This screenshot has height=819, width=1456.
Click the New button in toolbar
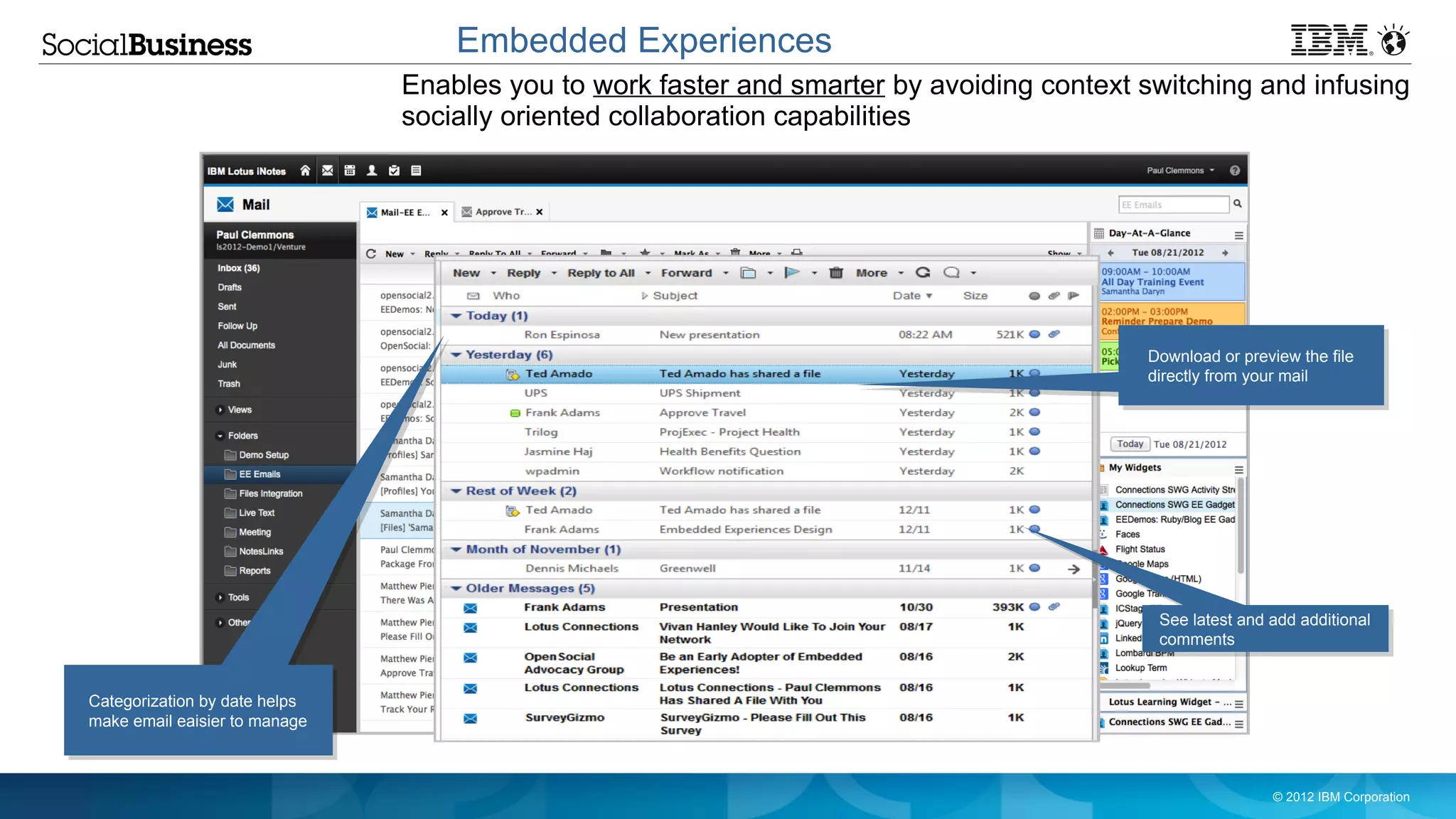click(x=466, y=273)
